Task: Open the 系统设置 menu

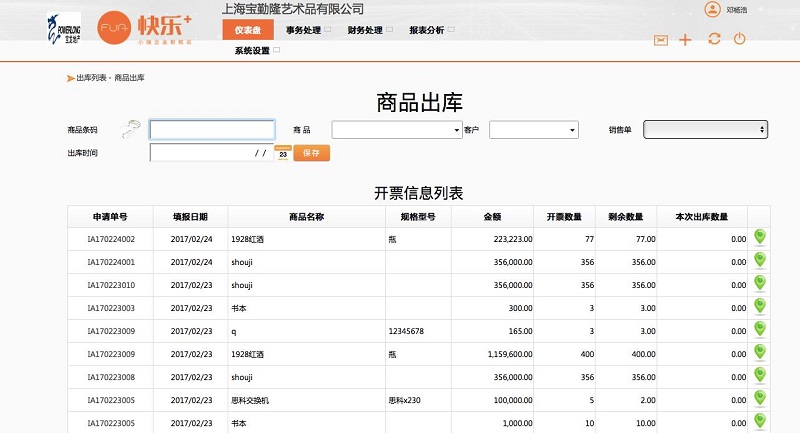Action: click(253, 50)
